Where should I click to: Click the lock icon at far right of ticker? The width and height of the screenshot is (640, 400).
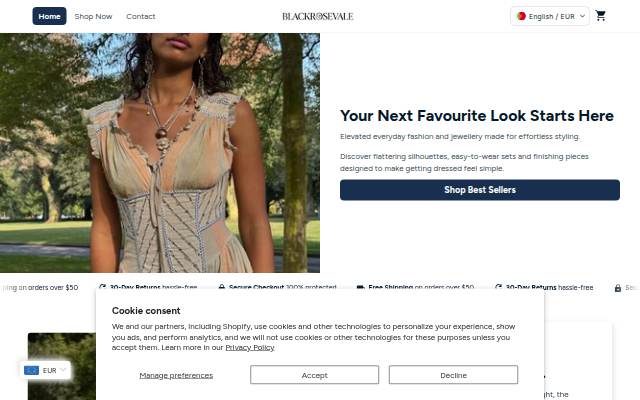click(618, 288)
